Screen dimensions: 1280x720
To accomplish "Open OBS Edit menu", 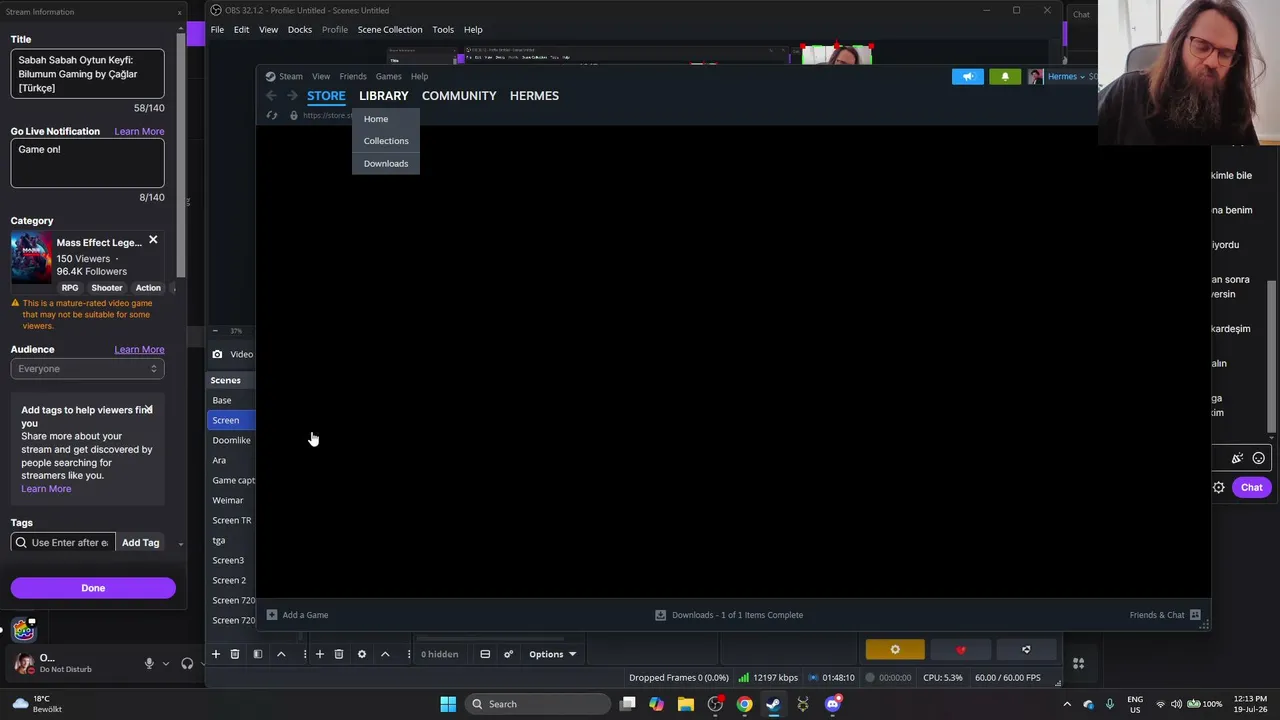I will [241, 30].
